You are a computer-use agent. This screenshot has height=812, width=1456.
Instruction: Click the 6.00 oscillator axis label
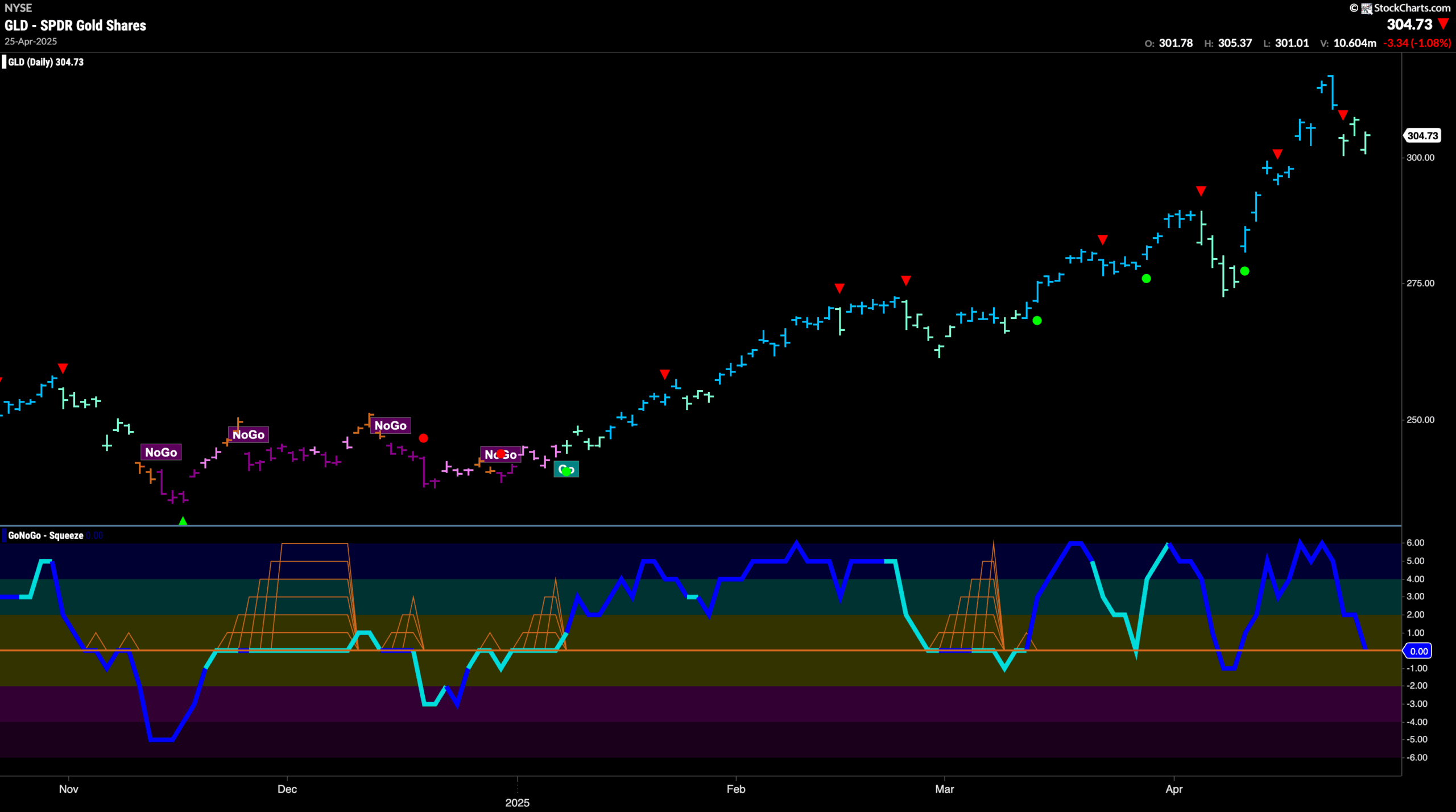pyautogui.click(x=1415, y=543)
